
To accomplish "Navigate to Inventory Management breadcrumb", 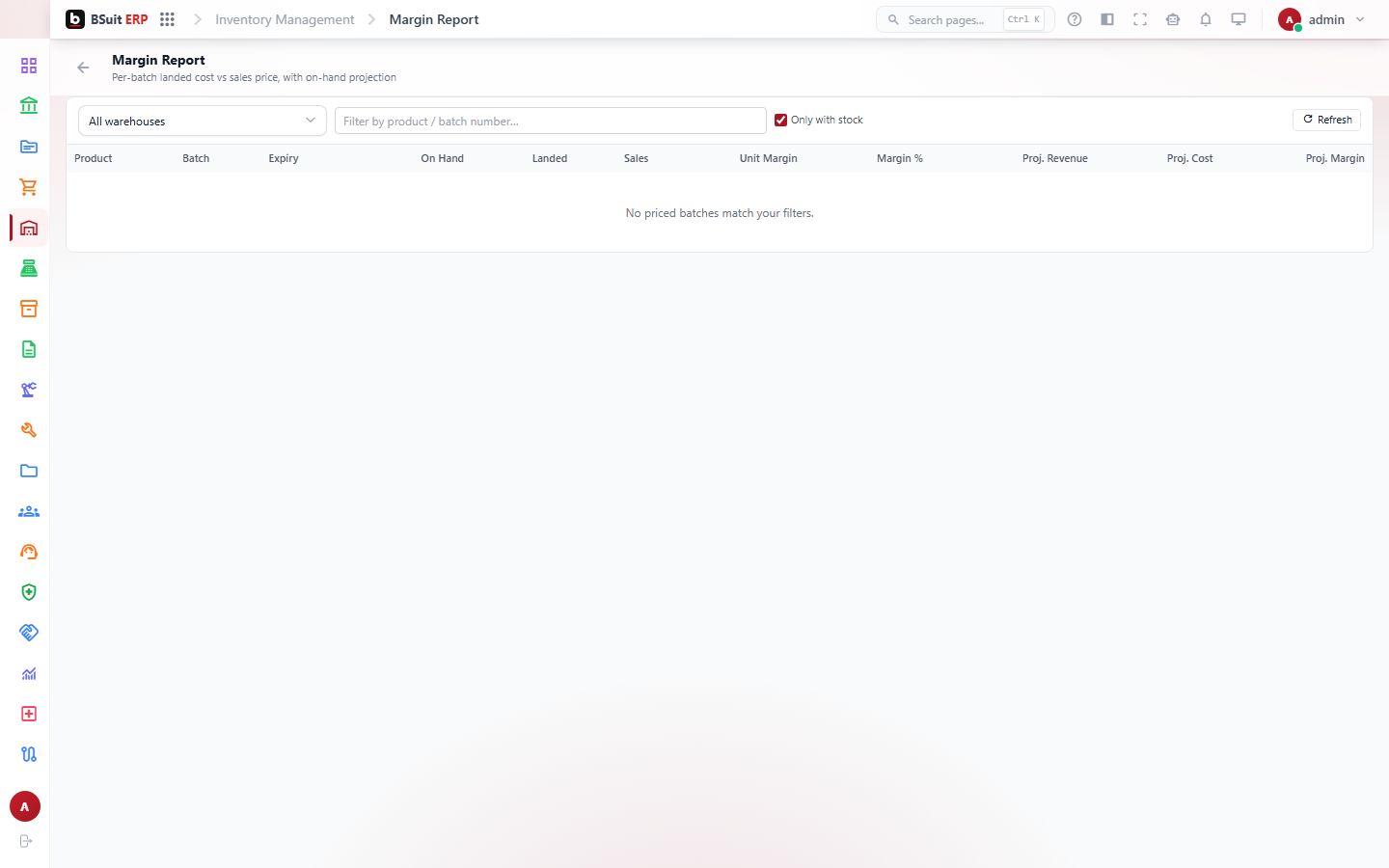I will click(285, 19).
